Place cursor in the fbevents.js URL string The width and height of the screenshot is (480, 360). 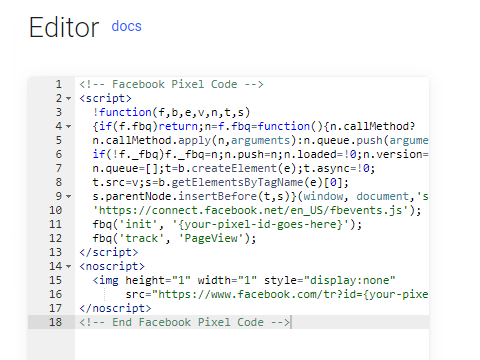tap(254, 210)
